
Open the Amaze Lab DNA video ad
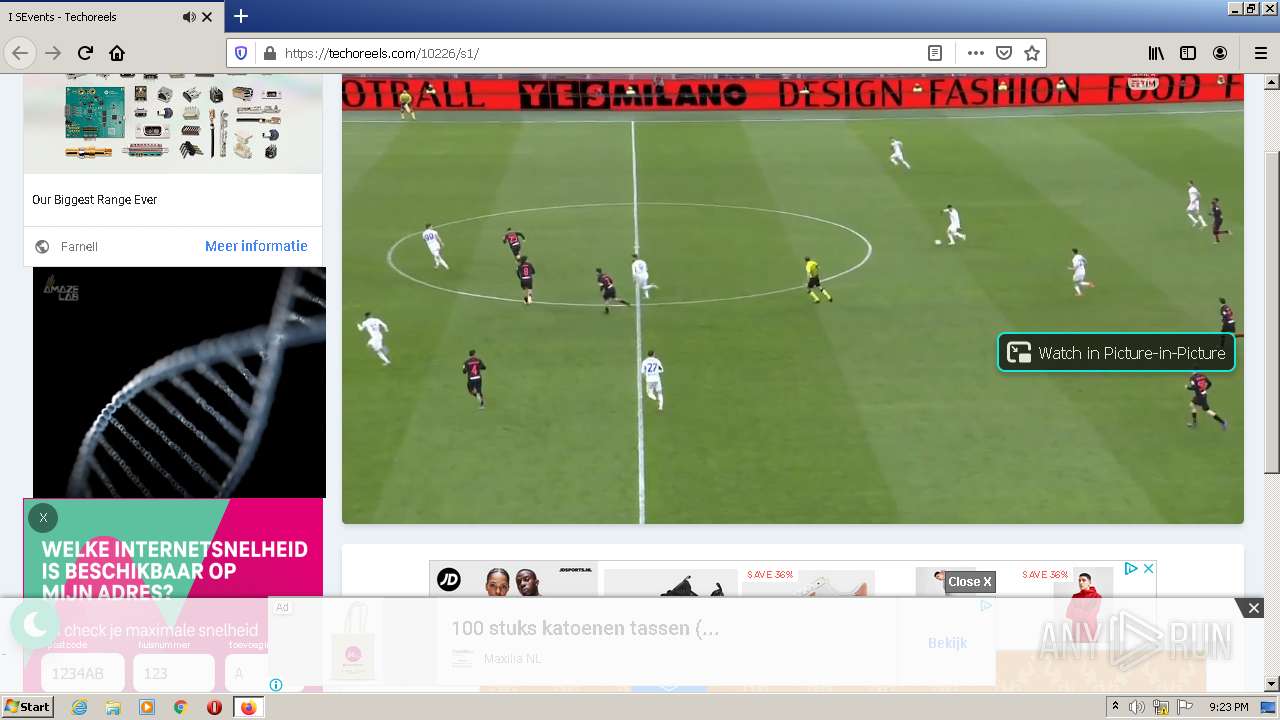click(179, 382)
